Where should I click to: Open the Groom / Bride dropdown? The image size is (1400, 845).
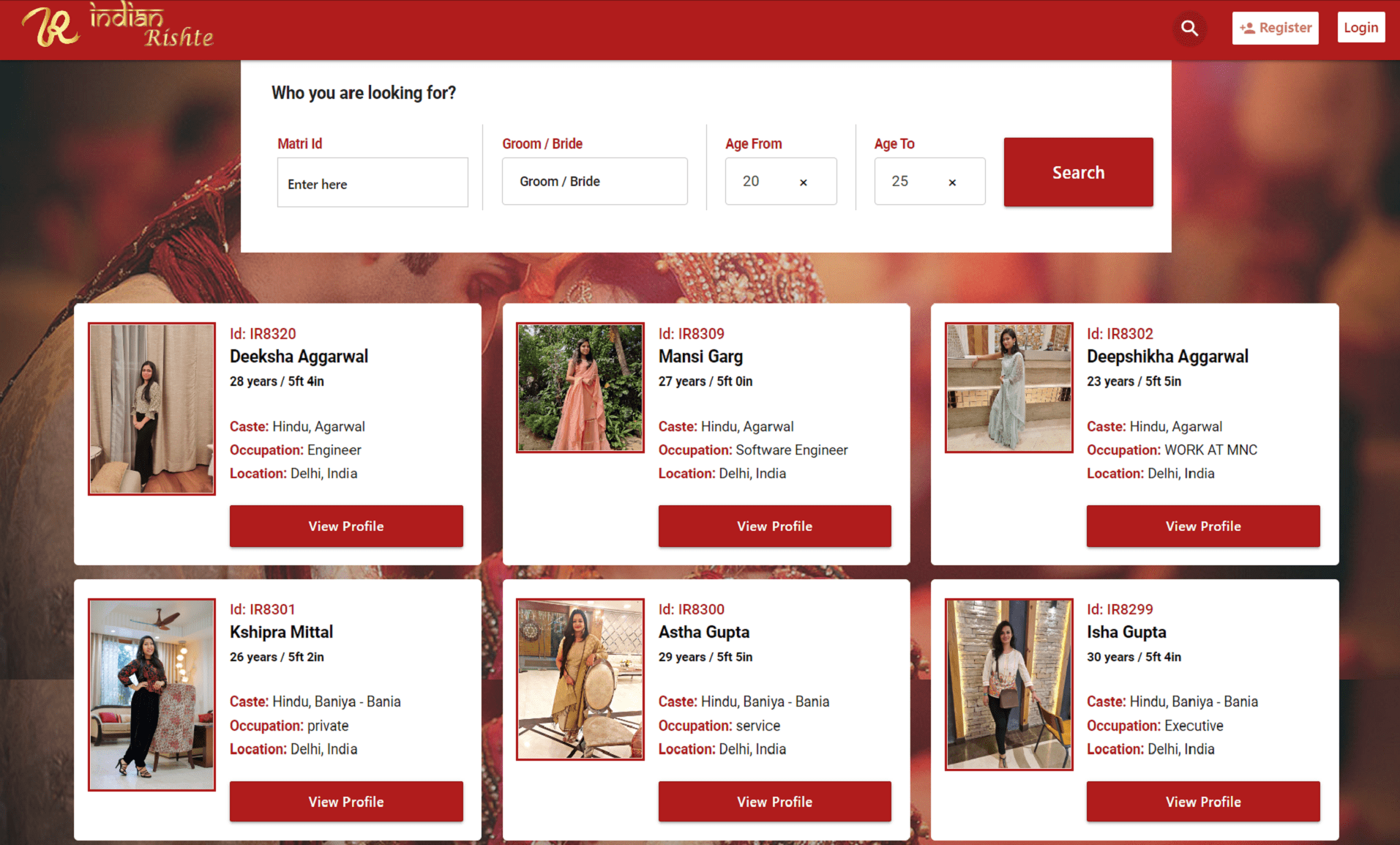(594, 182)
